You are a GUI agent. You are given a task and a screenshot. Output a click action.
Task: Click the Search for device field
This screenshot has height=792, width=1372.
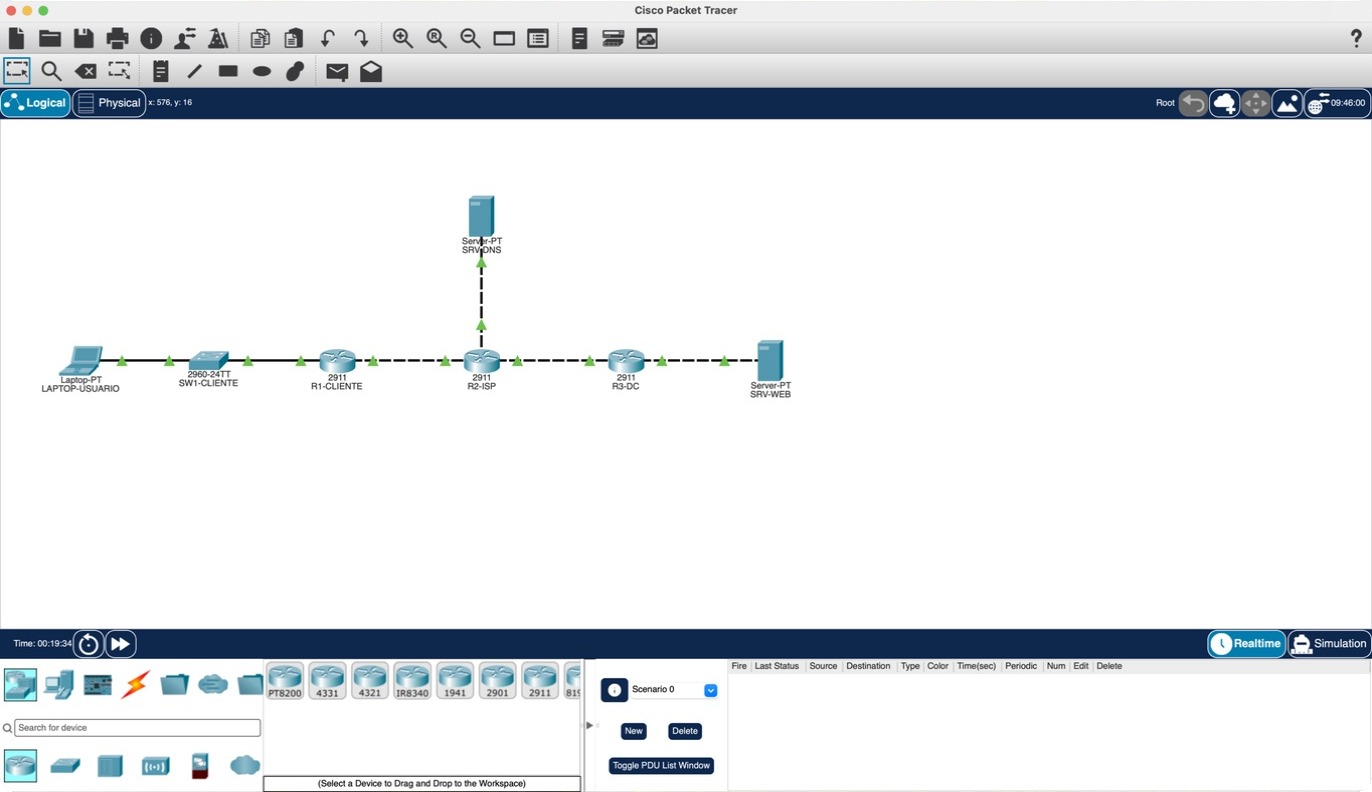tap(137, 728)
